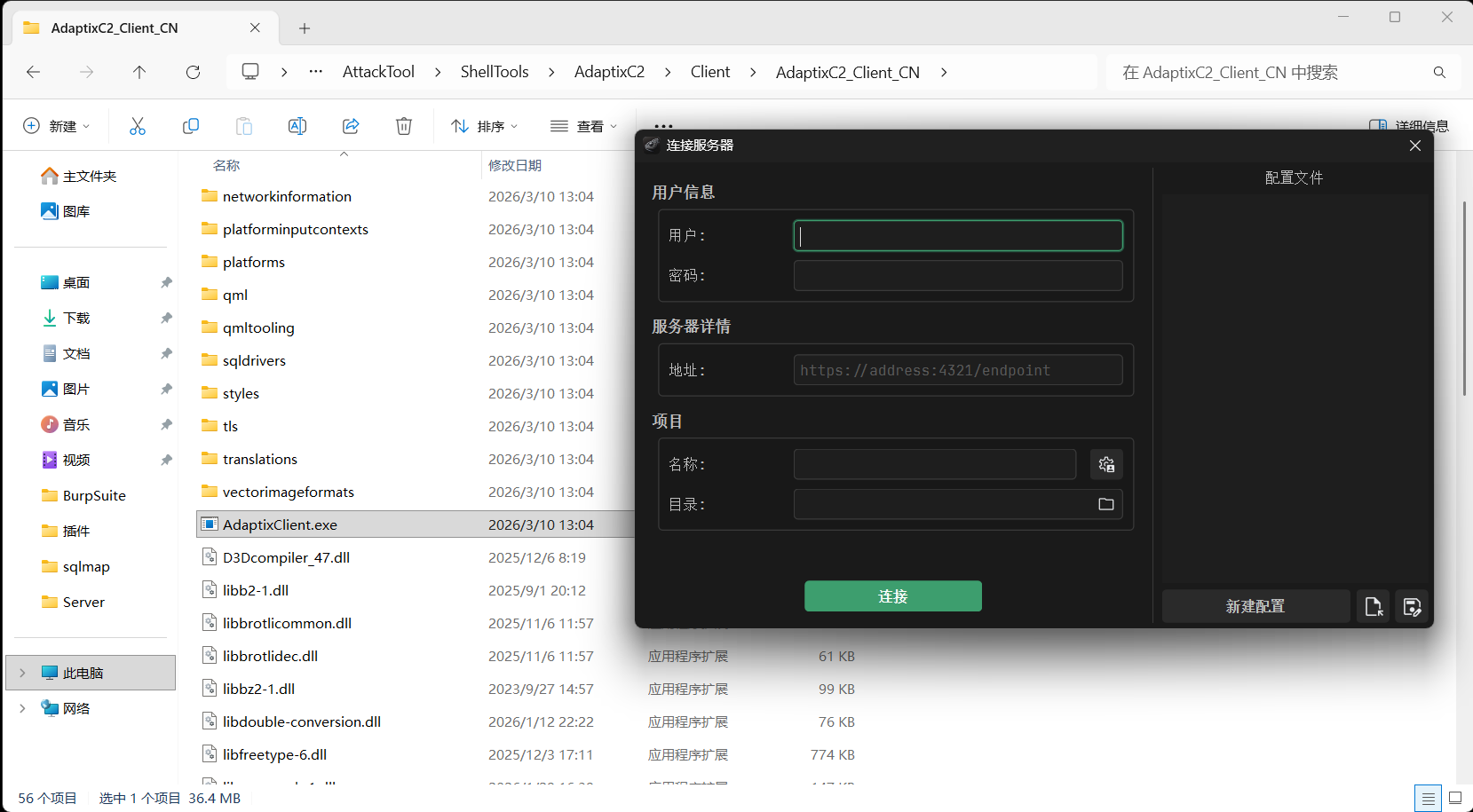The image size is (1473, 812).
Task: Open the import configuration file icon
Action: click(x=1373, y=606)
